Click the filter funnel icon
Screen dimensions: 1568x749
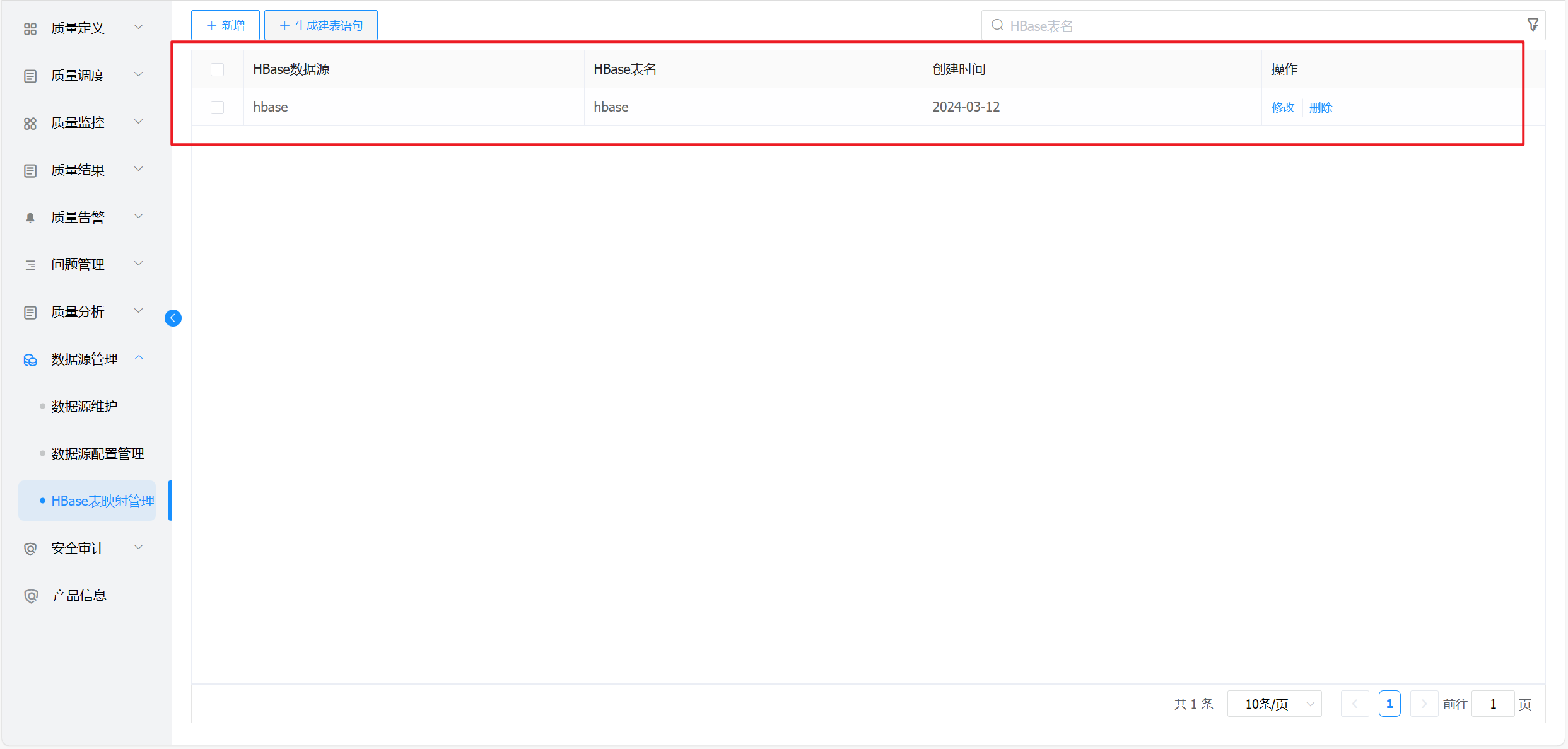click(x=1533, y=25)
